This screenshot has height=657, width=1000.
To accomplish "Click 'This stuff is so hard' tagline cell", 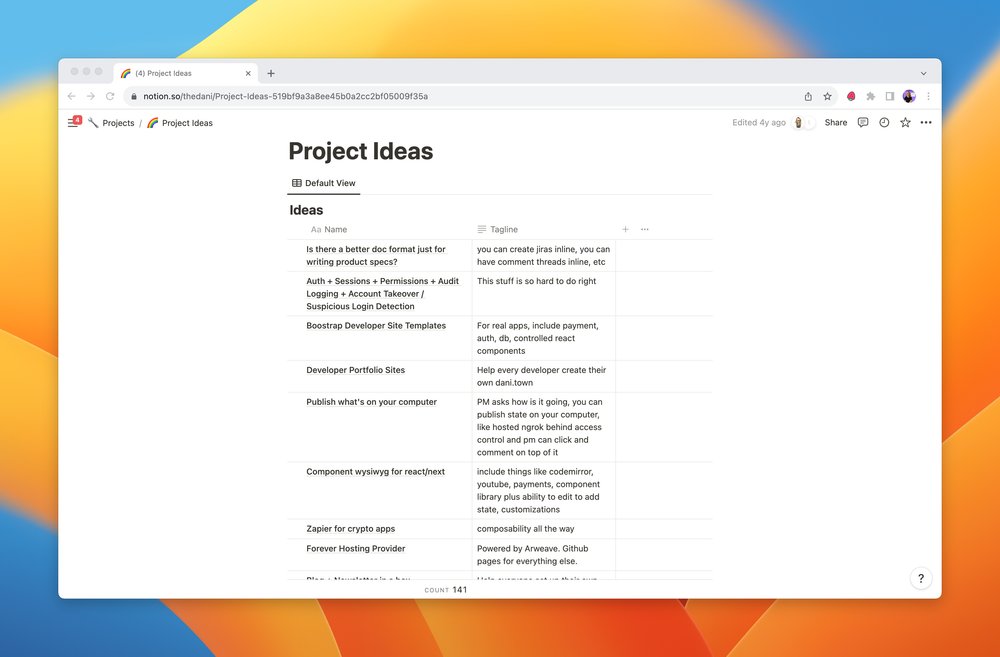I will point(544,294).
